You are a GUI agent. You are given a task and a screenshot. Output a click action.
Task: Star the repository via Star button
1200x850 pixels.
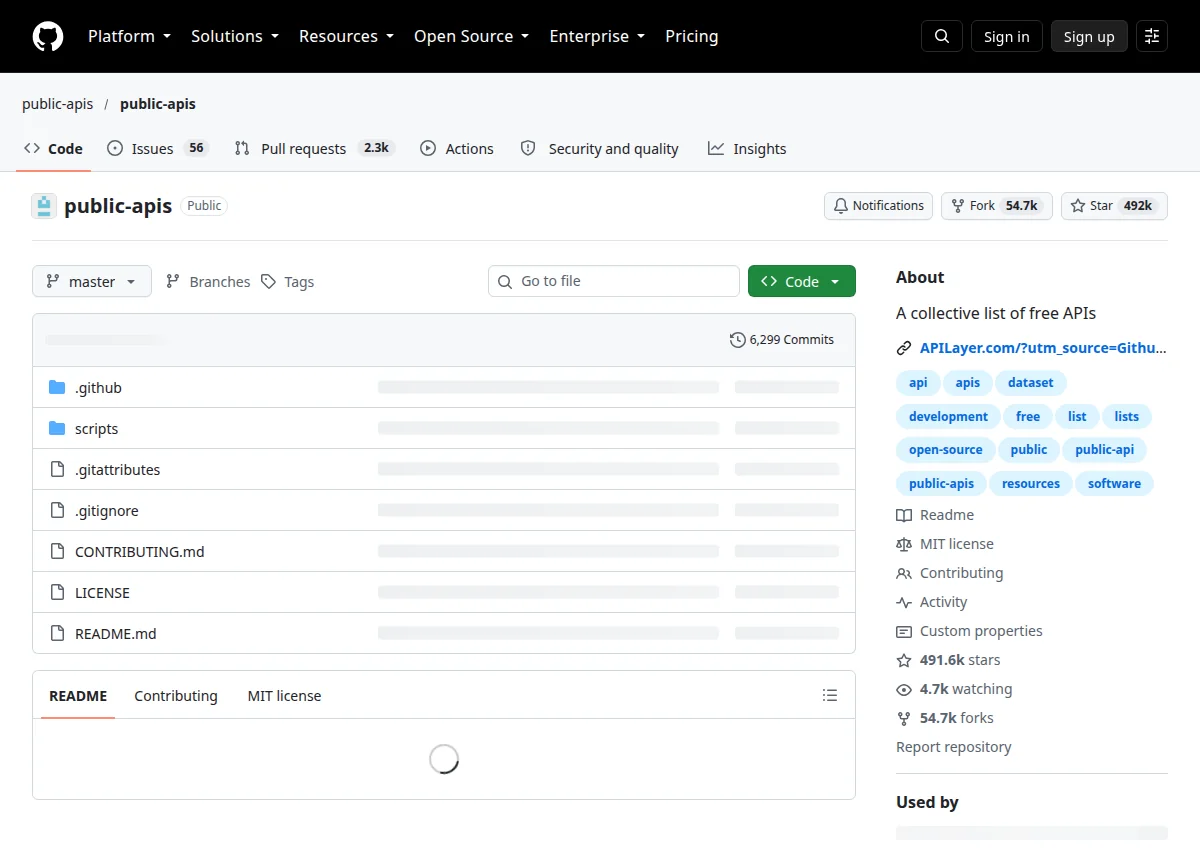[x=1114, y=206]
